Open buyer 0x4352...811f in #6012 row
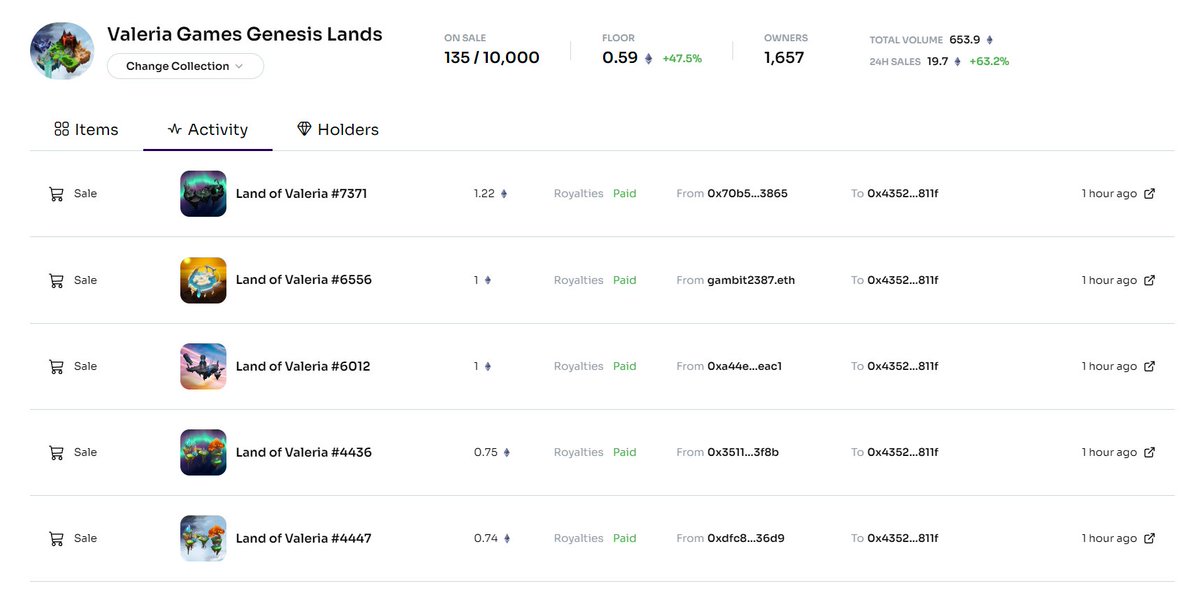Image resolution: width=1200 pixels, height=593 pixels. tap(903, 366)
